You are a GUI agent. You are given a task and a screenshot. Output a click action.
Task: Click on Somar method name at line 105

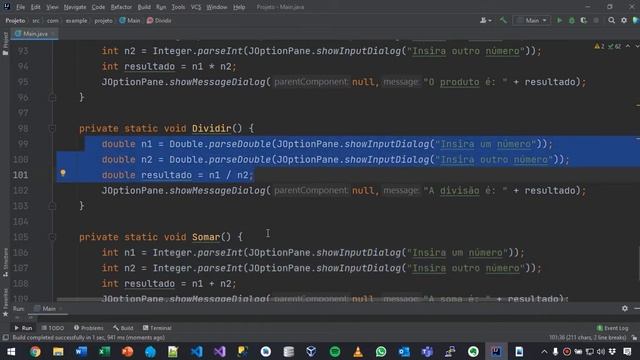pyautogui.click(x=206, y=237)
